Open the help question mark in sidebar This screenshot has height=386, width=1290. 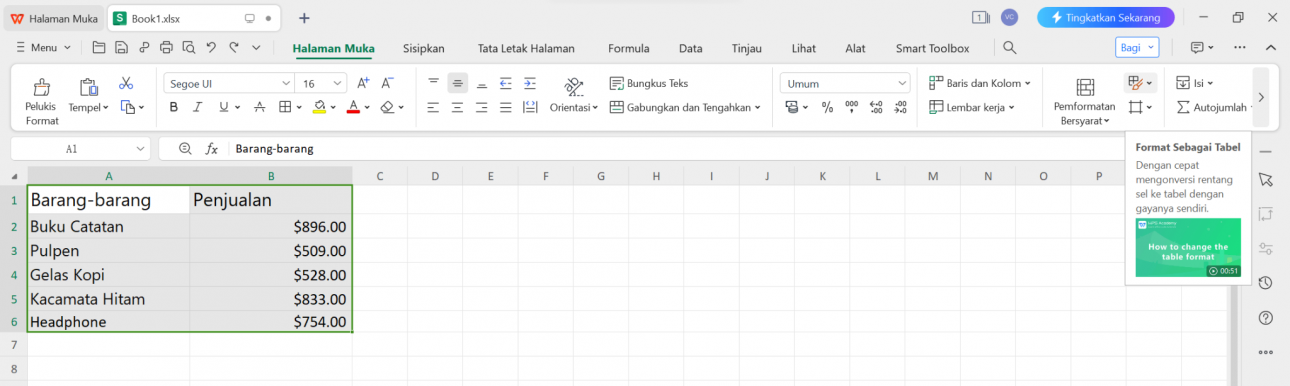coord(1265,318)
